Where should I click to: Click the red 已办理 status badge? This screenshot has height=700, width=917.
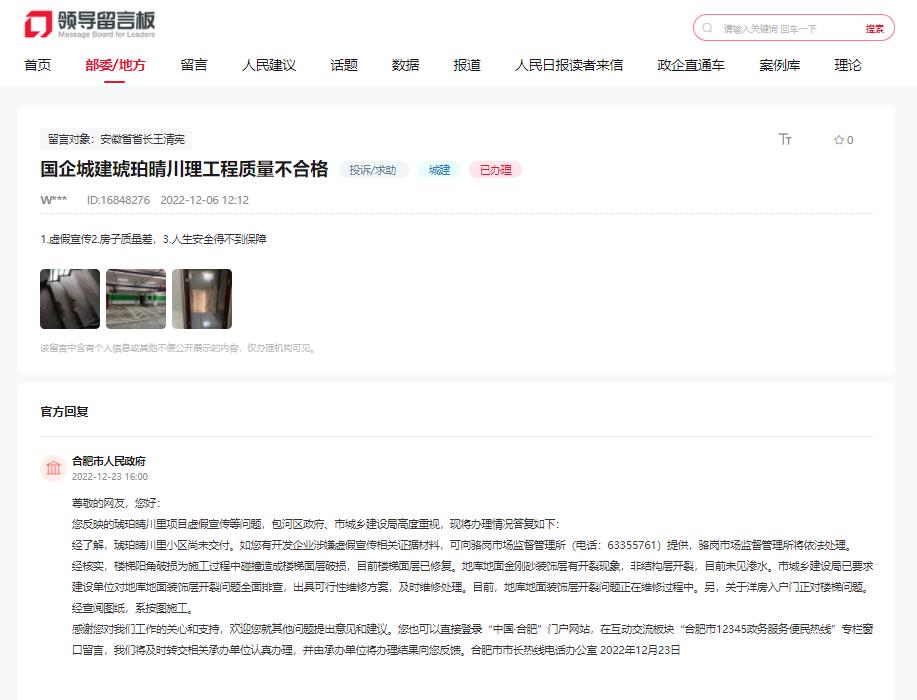[x=496, y=170]
